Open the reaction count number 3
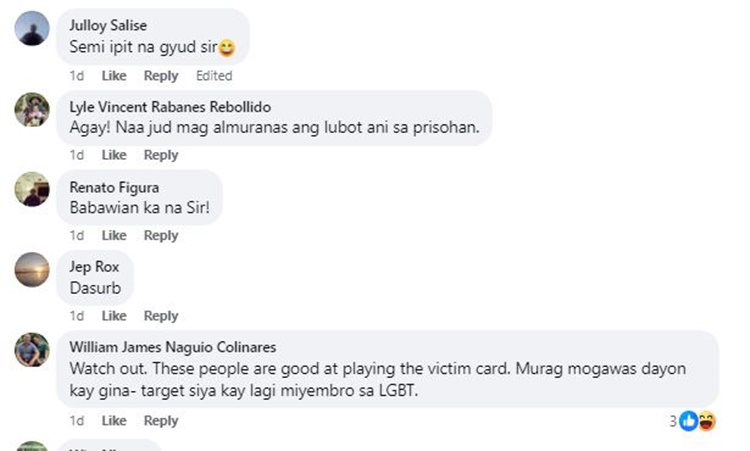 click(x=673, y=421)
